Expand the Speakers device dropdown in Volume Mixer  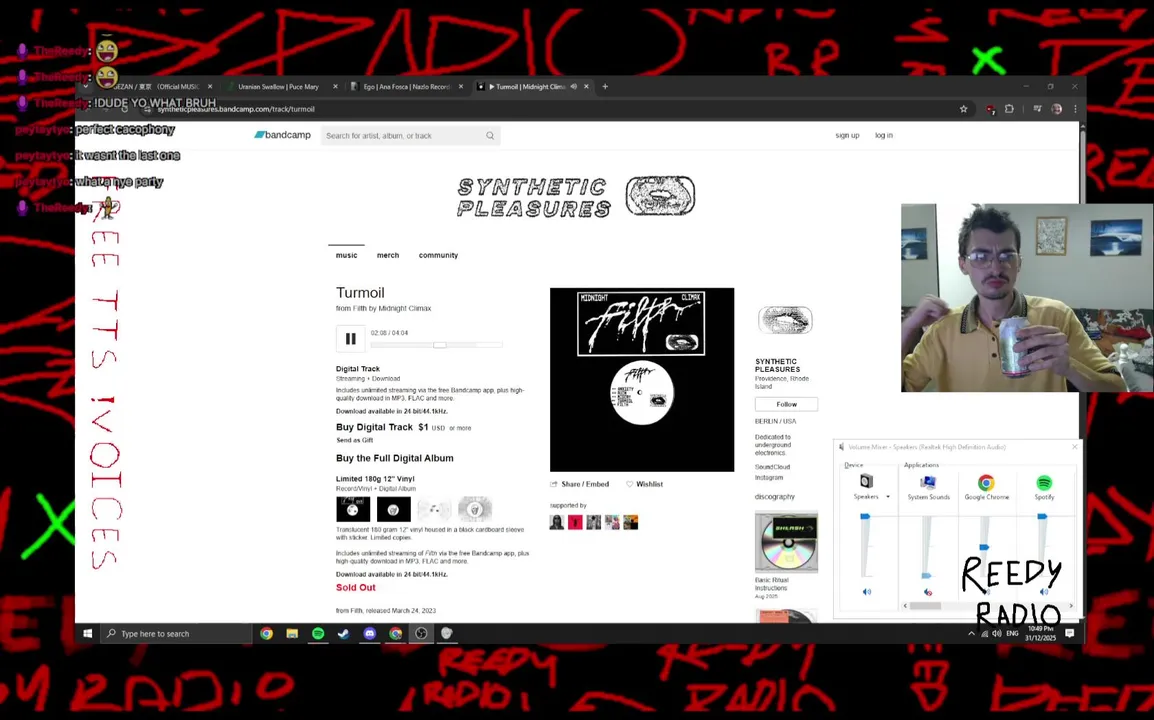tap(888, 497)
